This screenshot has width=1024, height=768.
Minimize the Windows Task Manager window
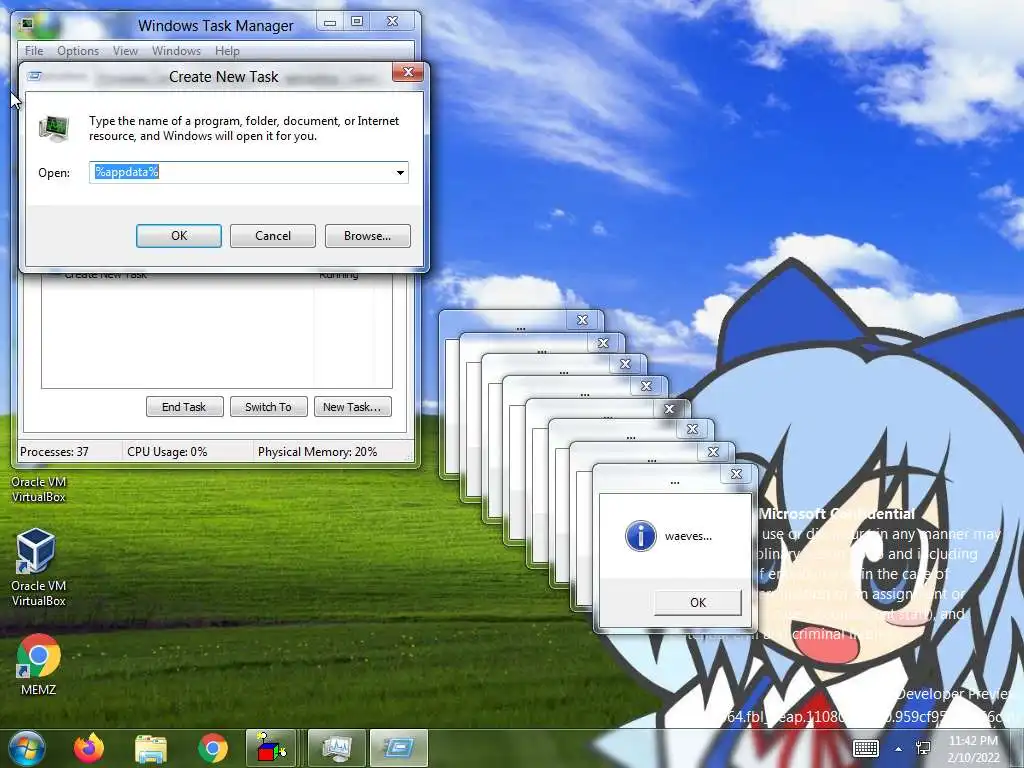(330, 22)
